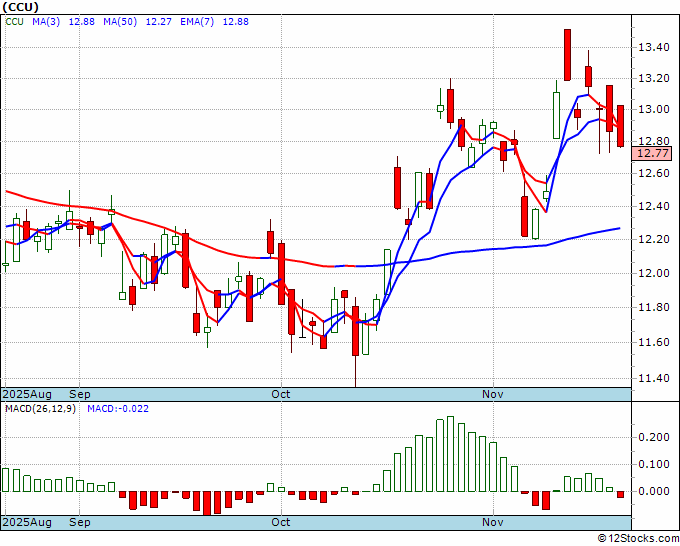This screenshot has height=546, width=680.
Task: Click the EMA(7) legend label
Action: pos(197,21)
